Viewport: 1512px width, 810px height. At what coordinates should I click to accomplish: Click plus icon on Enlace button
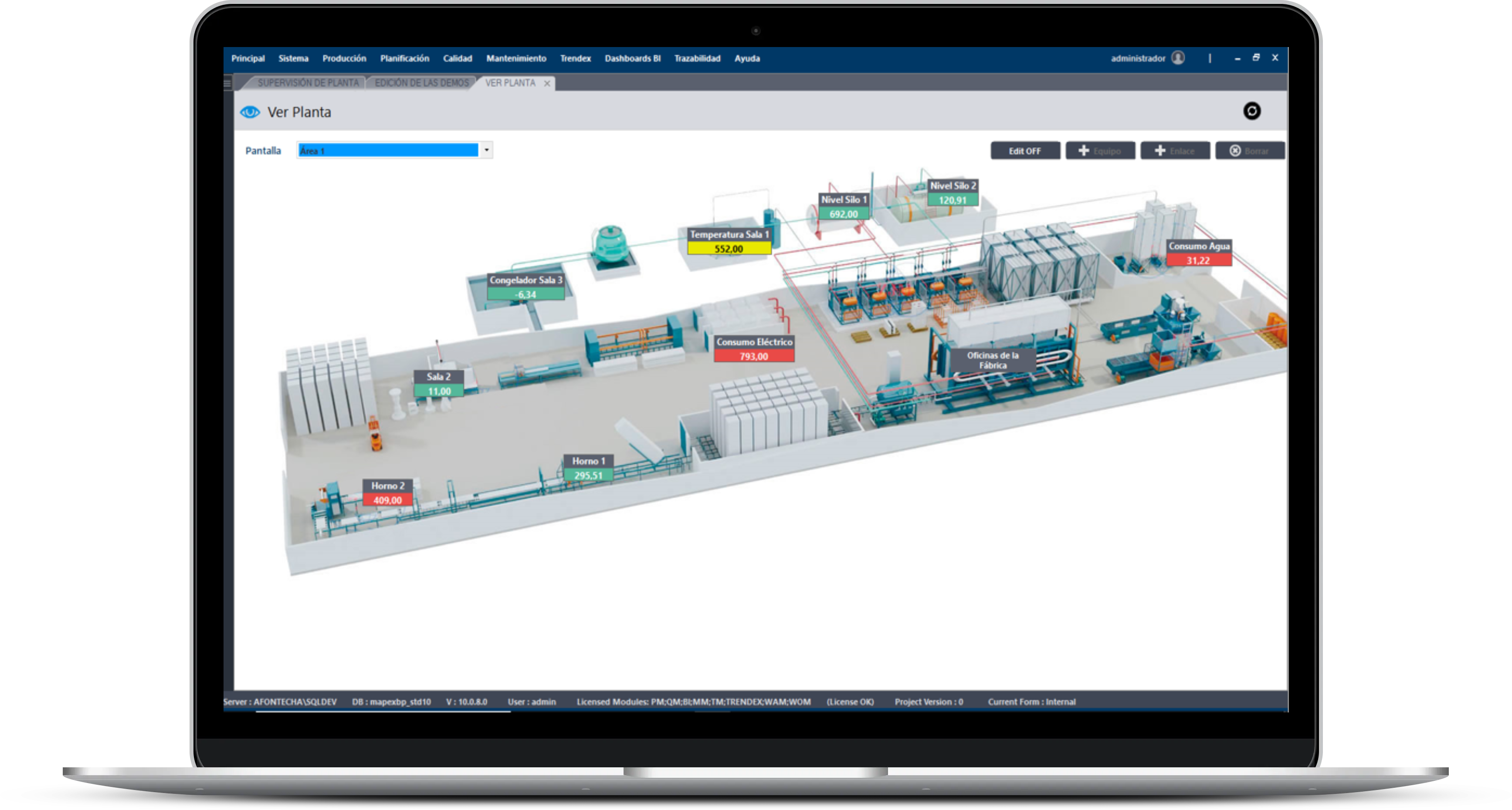point(1160,151)
